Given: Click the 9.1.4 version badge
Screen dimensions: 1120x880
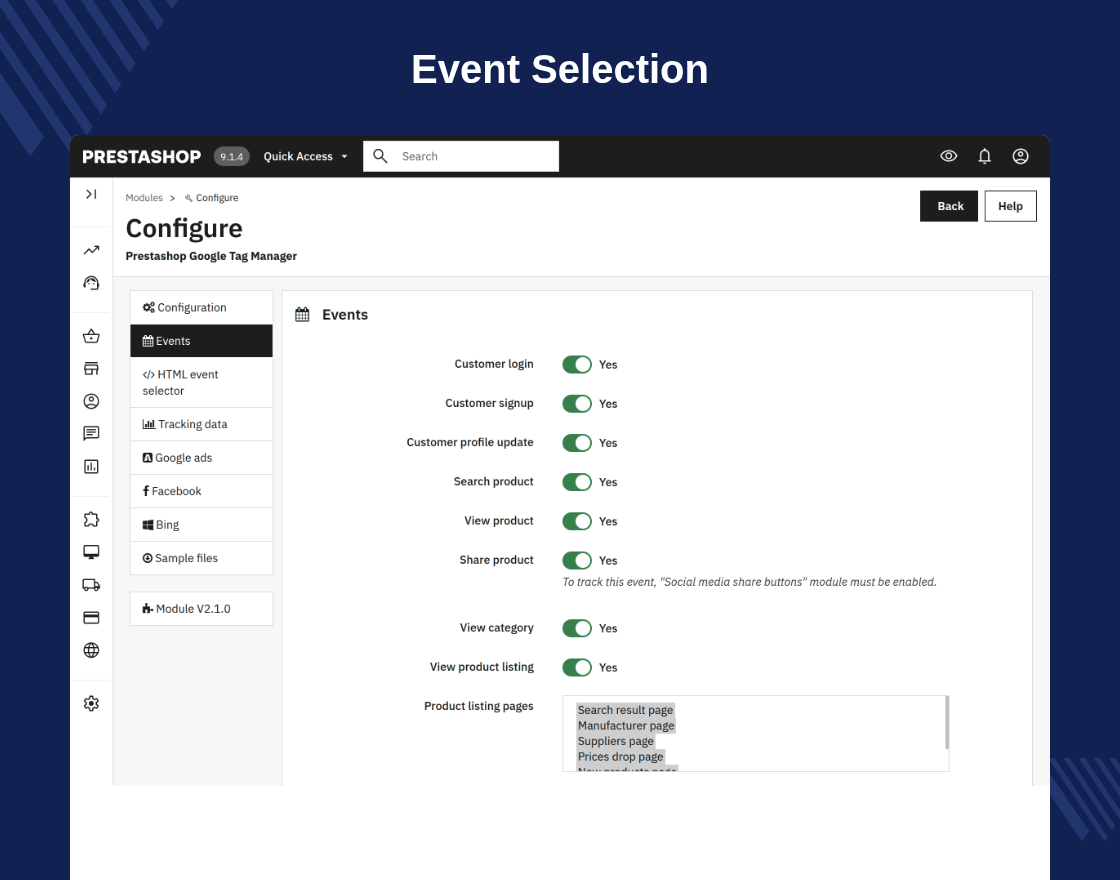Looking at the screenshot, I should pyautogui.click(x=231, y=156).
